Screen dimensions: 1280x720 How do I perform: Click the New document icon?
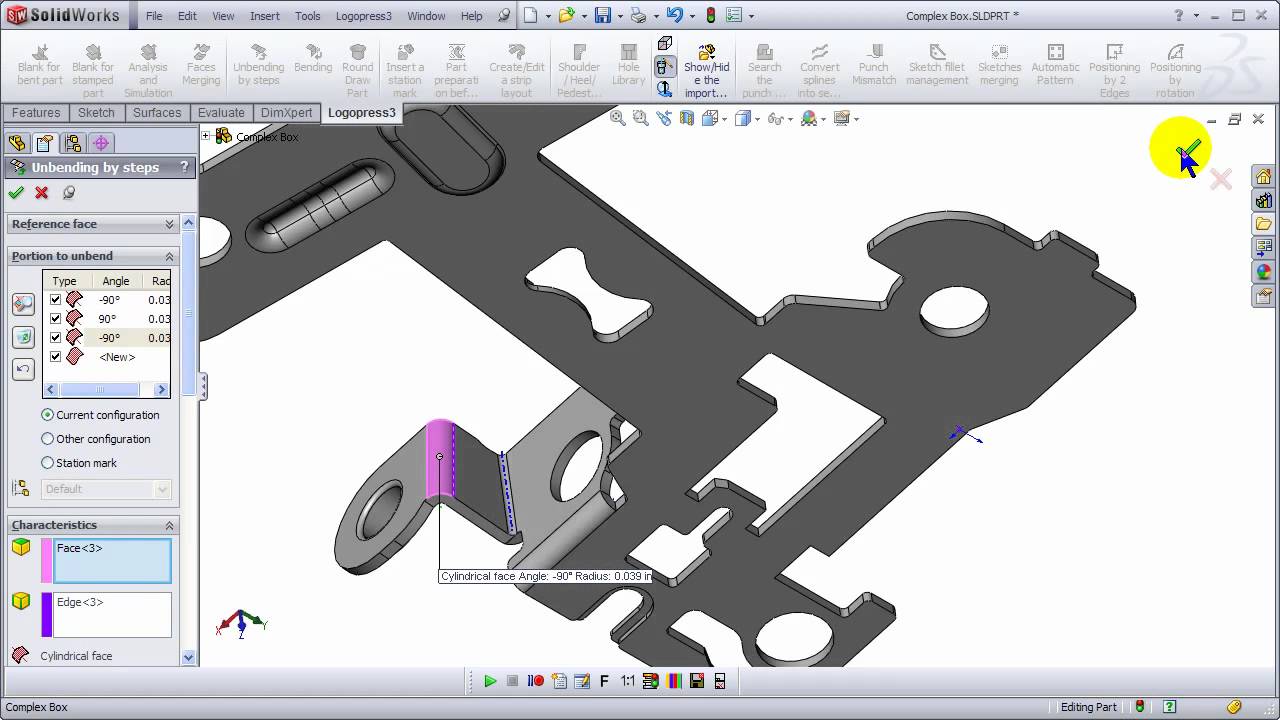coord(531,15)
